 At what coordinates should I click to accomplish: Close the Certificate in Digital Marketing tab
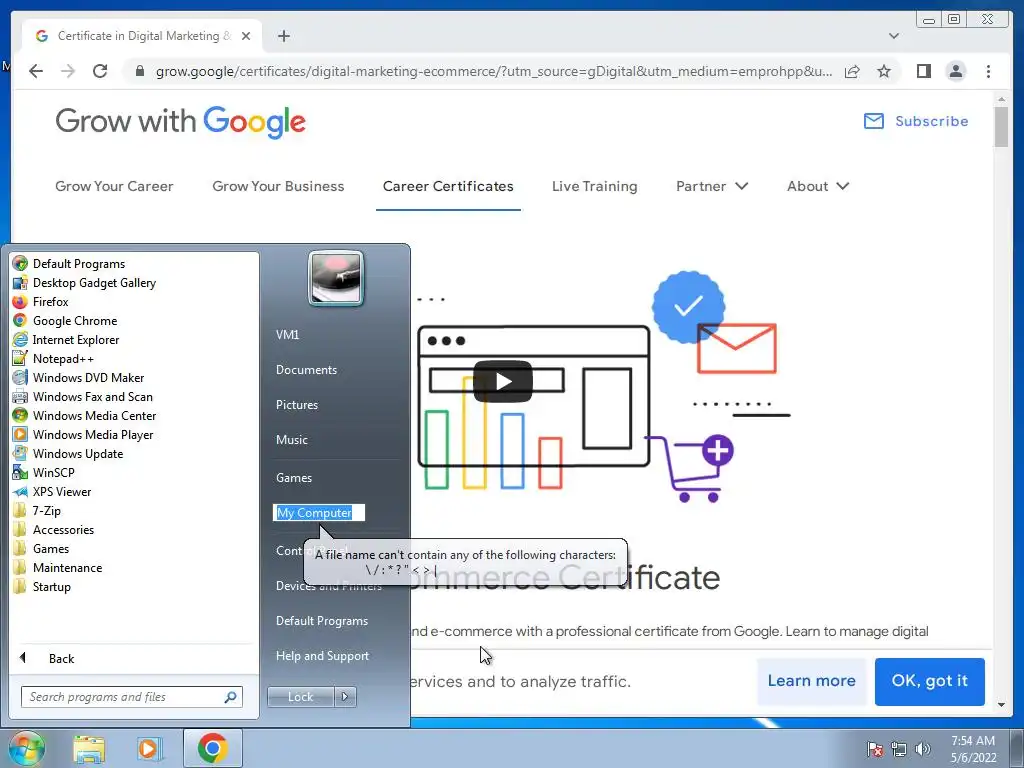246,36
